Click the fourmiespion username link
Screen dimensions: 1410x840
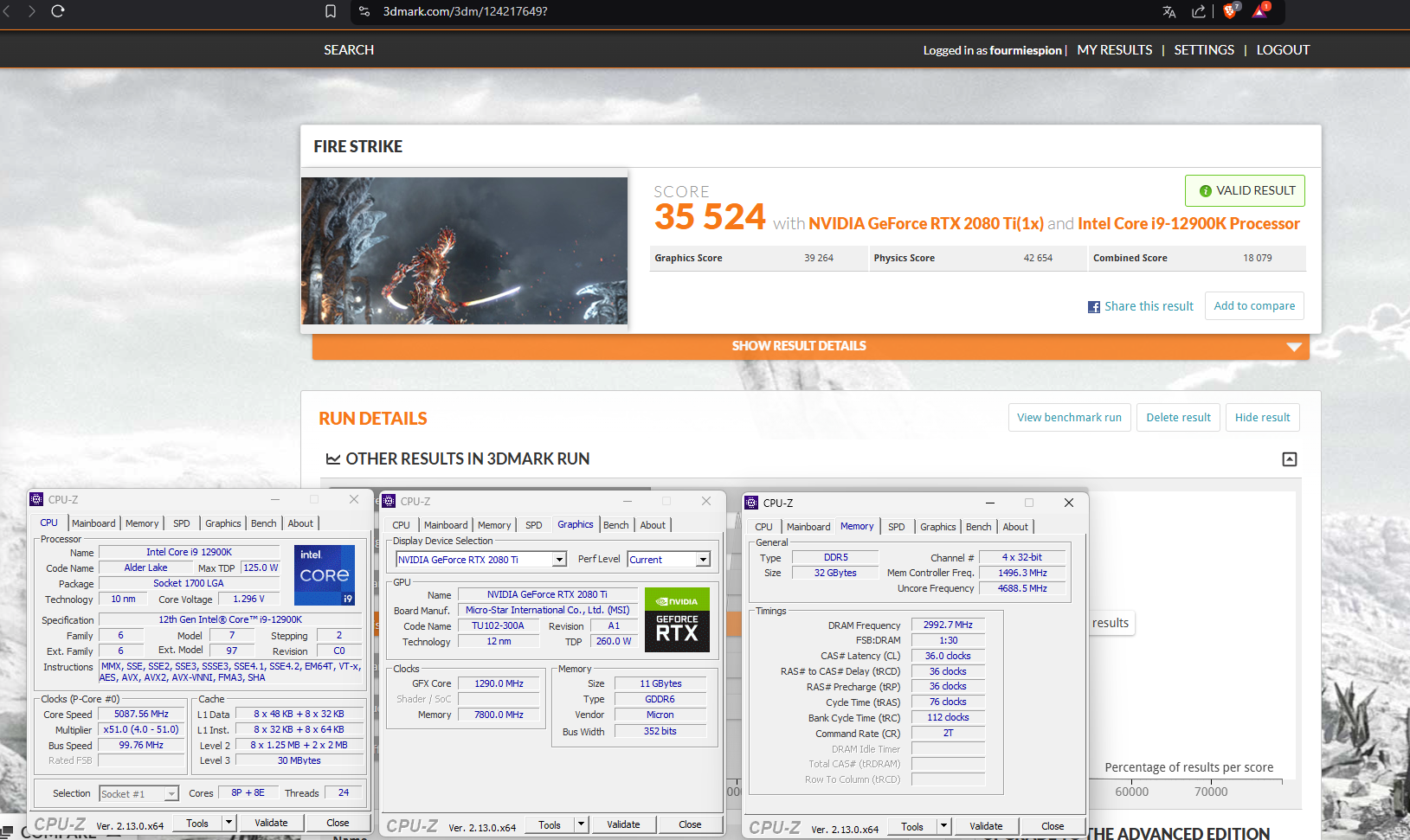[x=1026, y=50]
